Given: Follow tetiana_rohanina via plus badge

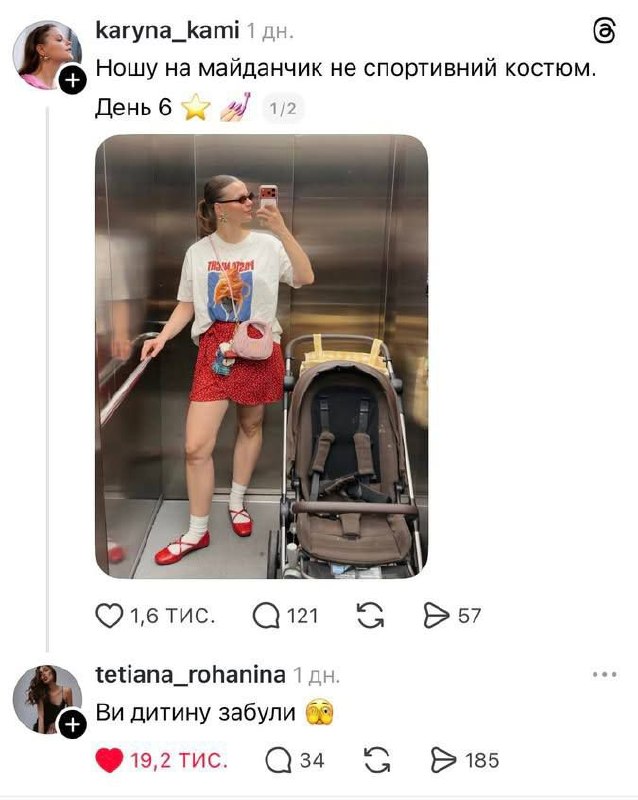Looking at the screenshot, I should 73,724.
